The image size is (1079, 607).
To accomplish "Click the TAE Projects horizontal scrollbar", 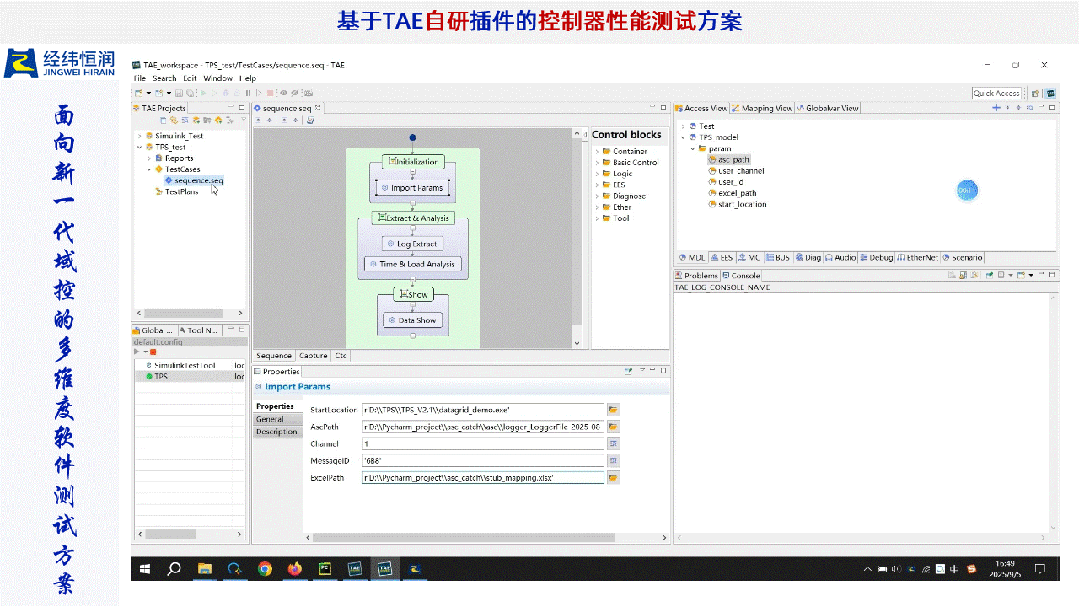I will click(183, 313).
